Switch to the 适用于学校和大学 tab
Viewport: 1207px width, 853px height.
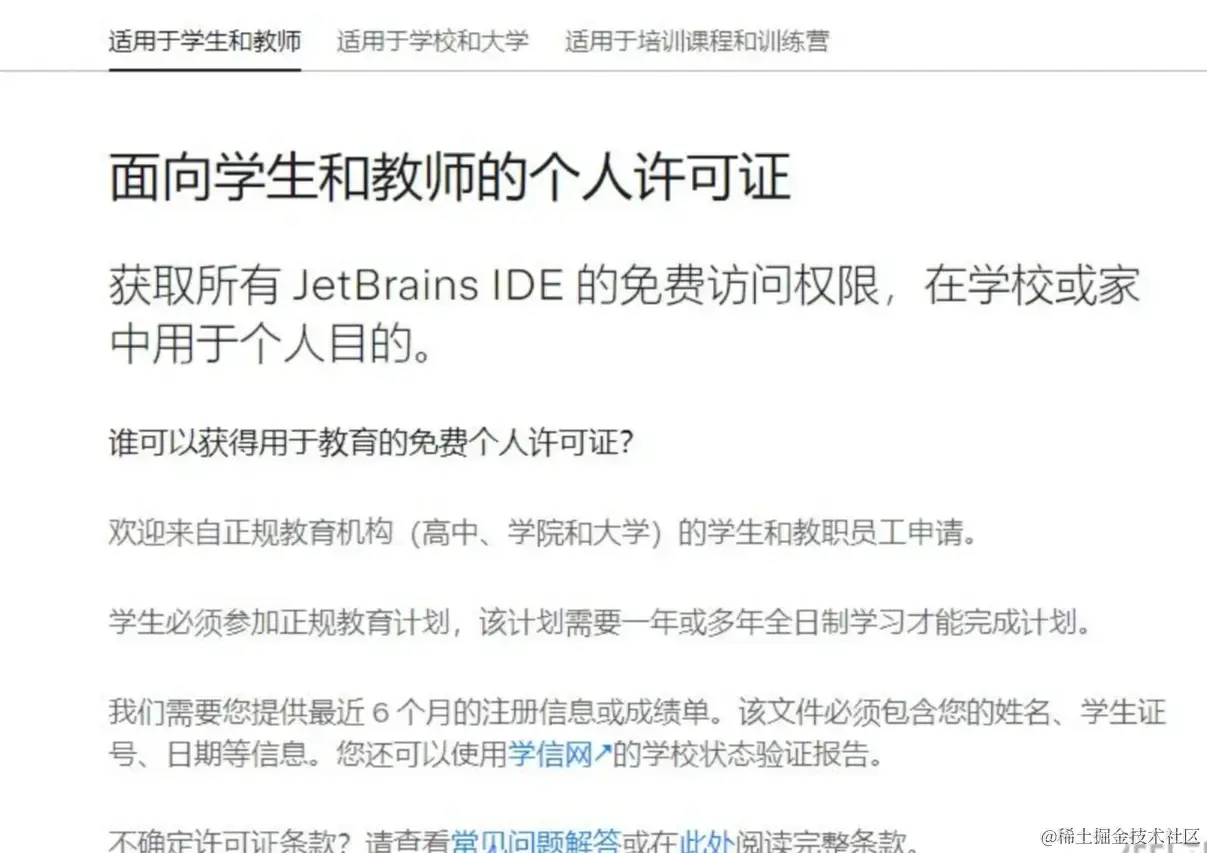click(x=432, y=41)
